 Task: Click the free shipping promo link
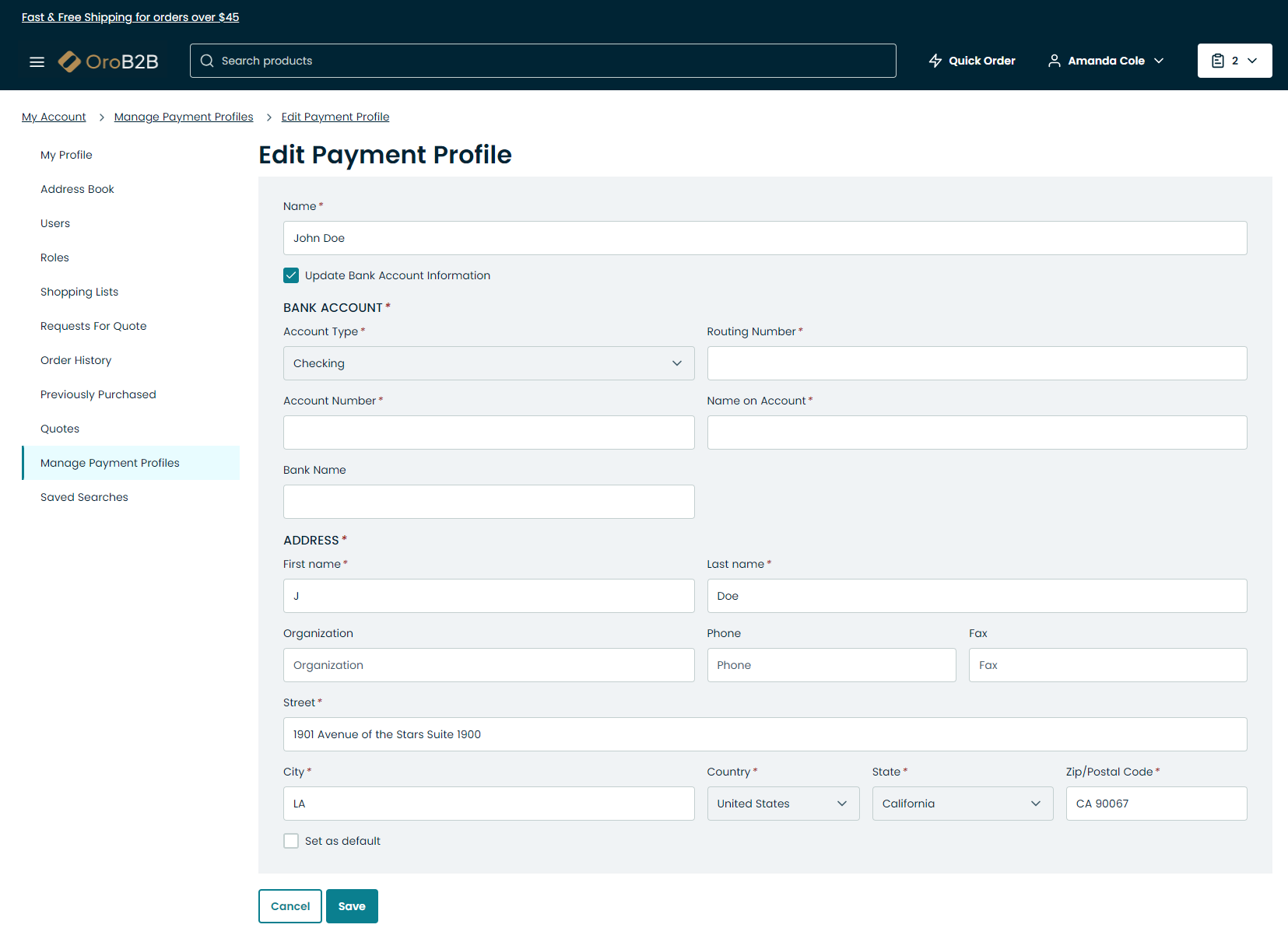130,17
